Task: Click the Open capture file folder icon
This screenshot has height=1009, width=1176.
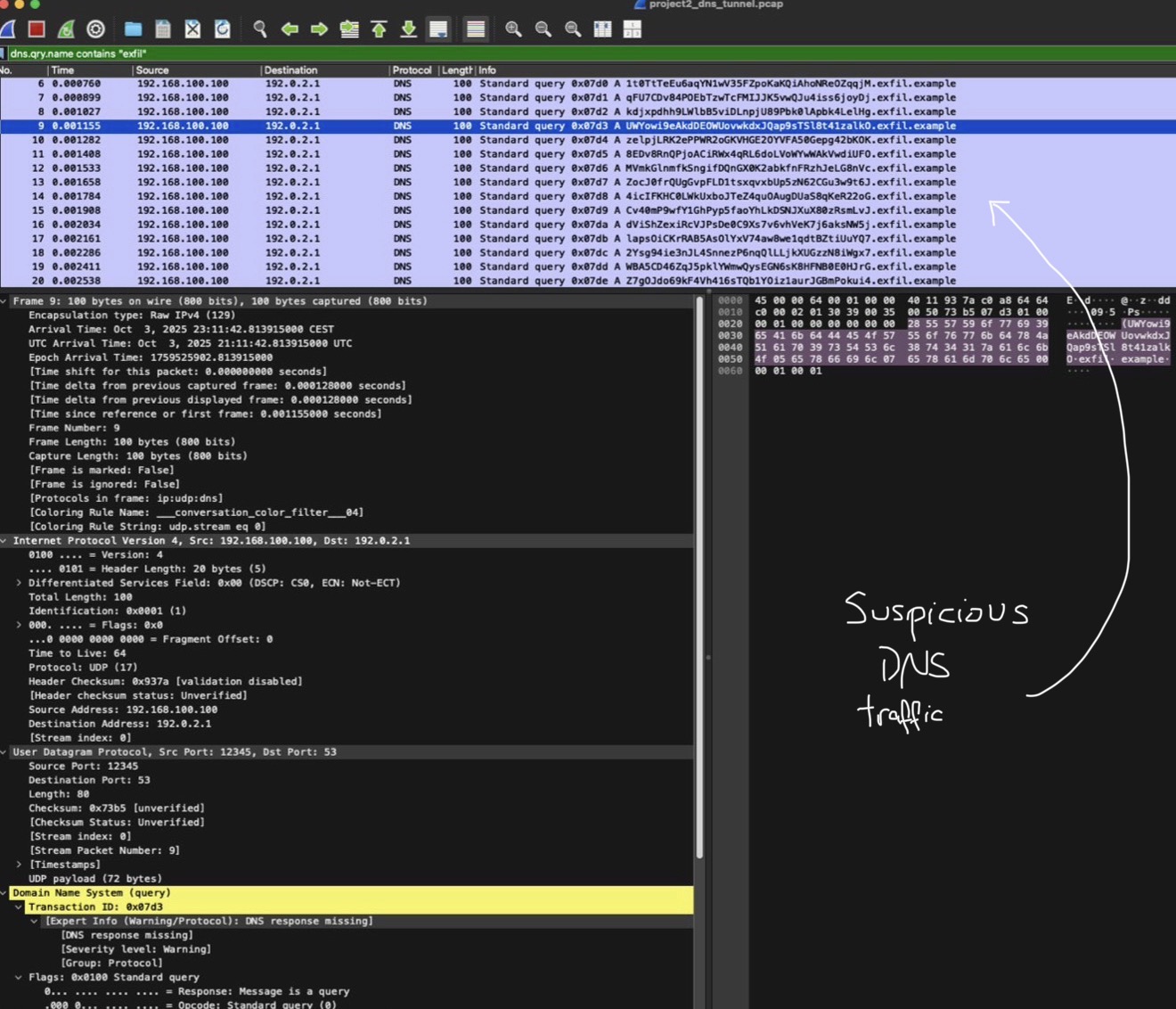Action: coord(133,29)
